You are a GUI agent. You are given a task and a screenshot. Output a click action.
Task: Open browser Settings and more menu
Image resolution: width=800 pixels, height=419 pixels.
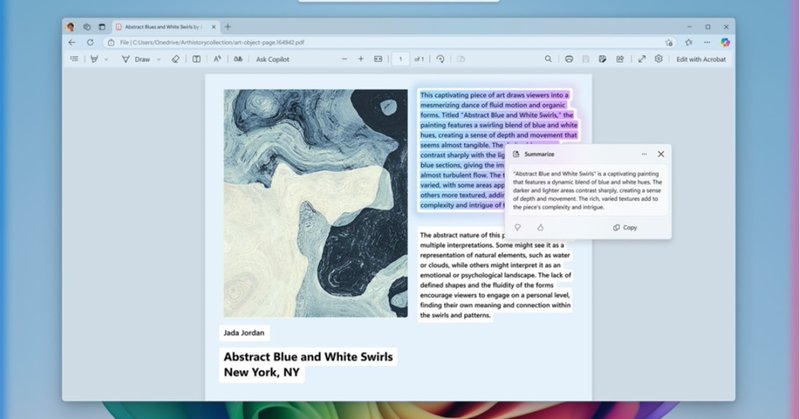(707, 42)
